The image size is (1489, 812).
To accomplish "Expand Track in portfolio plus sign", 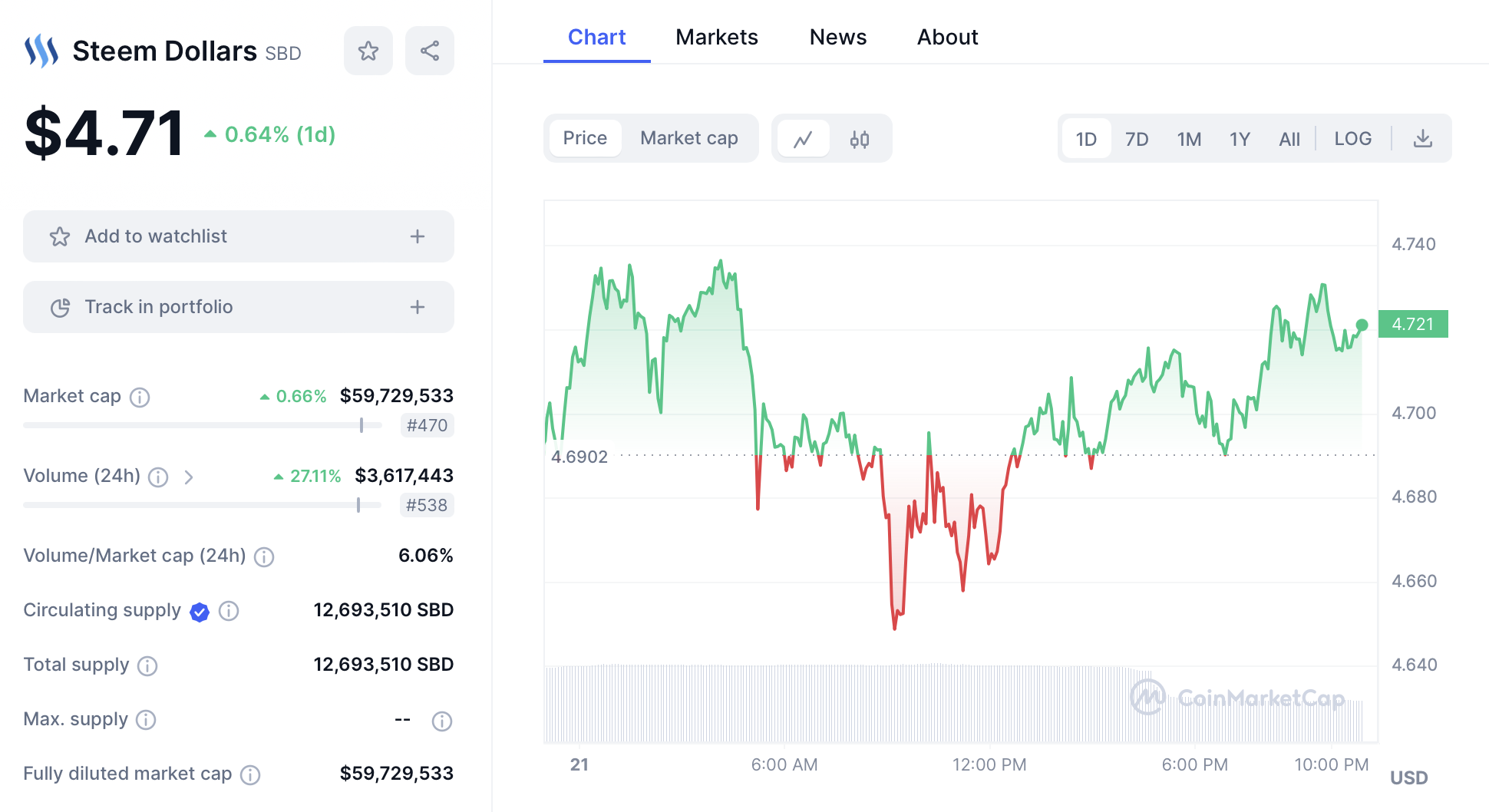I will (418, 307).
